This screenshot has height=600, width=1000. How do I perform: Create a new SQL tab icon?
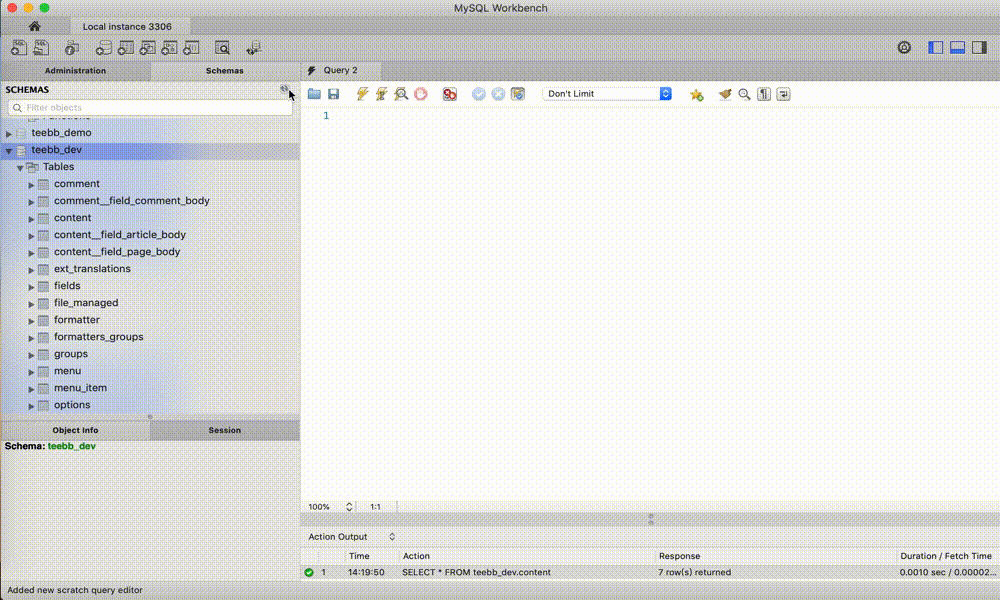click(19, 47)
